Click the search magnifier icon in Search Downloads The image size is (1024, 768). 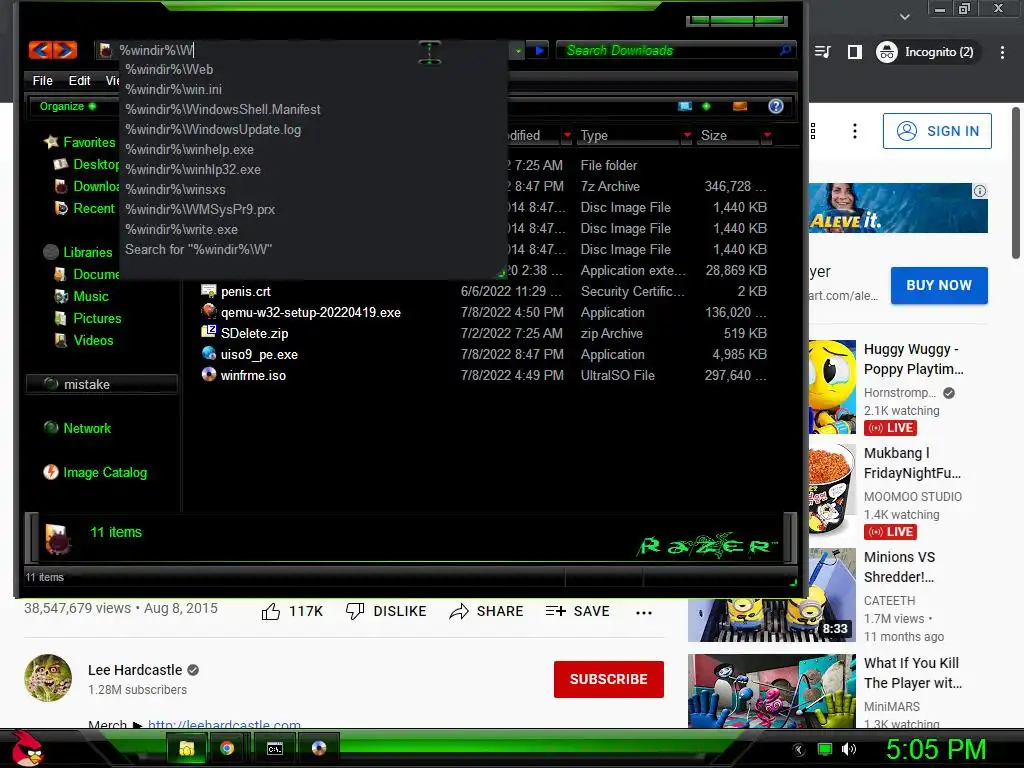[x=785, y=50]
